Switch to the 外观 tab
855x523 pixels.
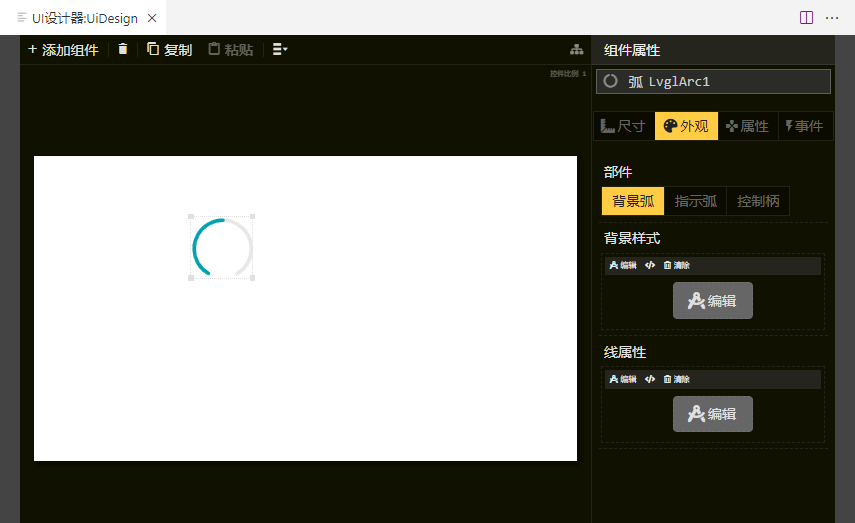[x=686, y=126]
